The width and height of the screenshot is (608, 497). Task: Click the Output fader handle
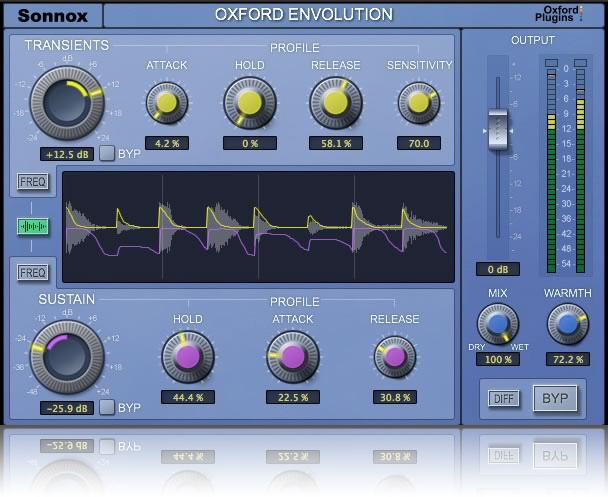click(x=497, y=131)
